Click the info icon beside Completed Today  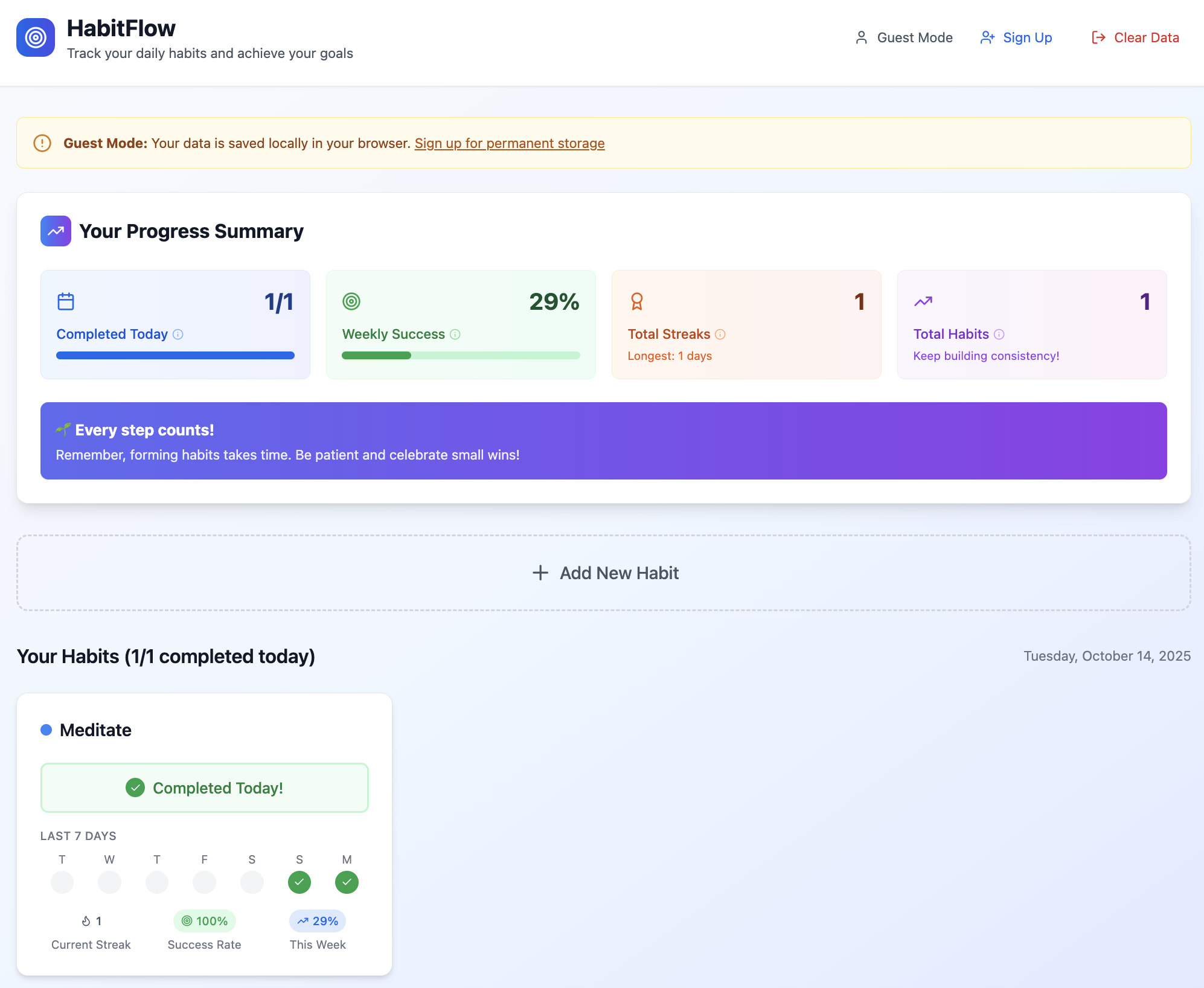coord(178,335)
